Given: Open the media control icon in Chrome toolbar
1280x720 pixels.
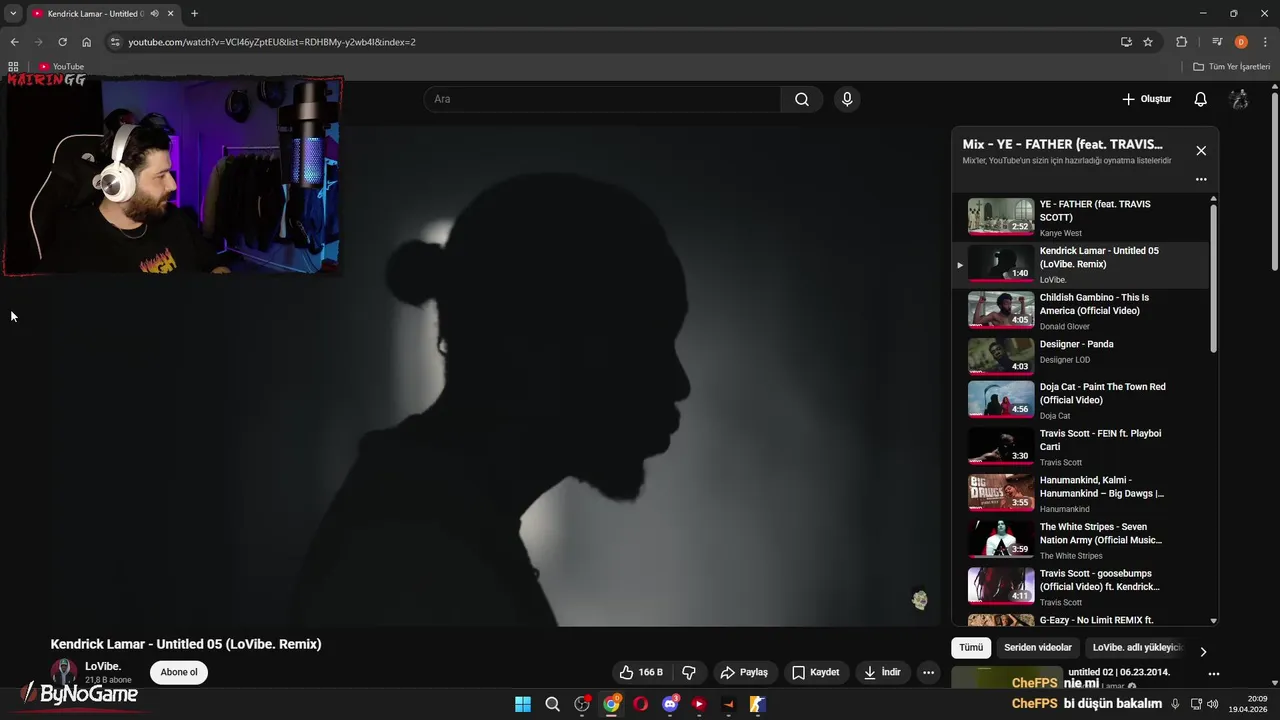Looking at the screenshot, I should pyautogui.click(x=1217, y=42).
